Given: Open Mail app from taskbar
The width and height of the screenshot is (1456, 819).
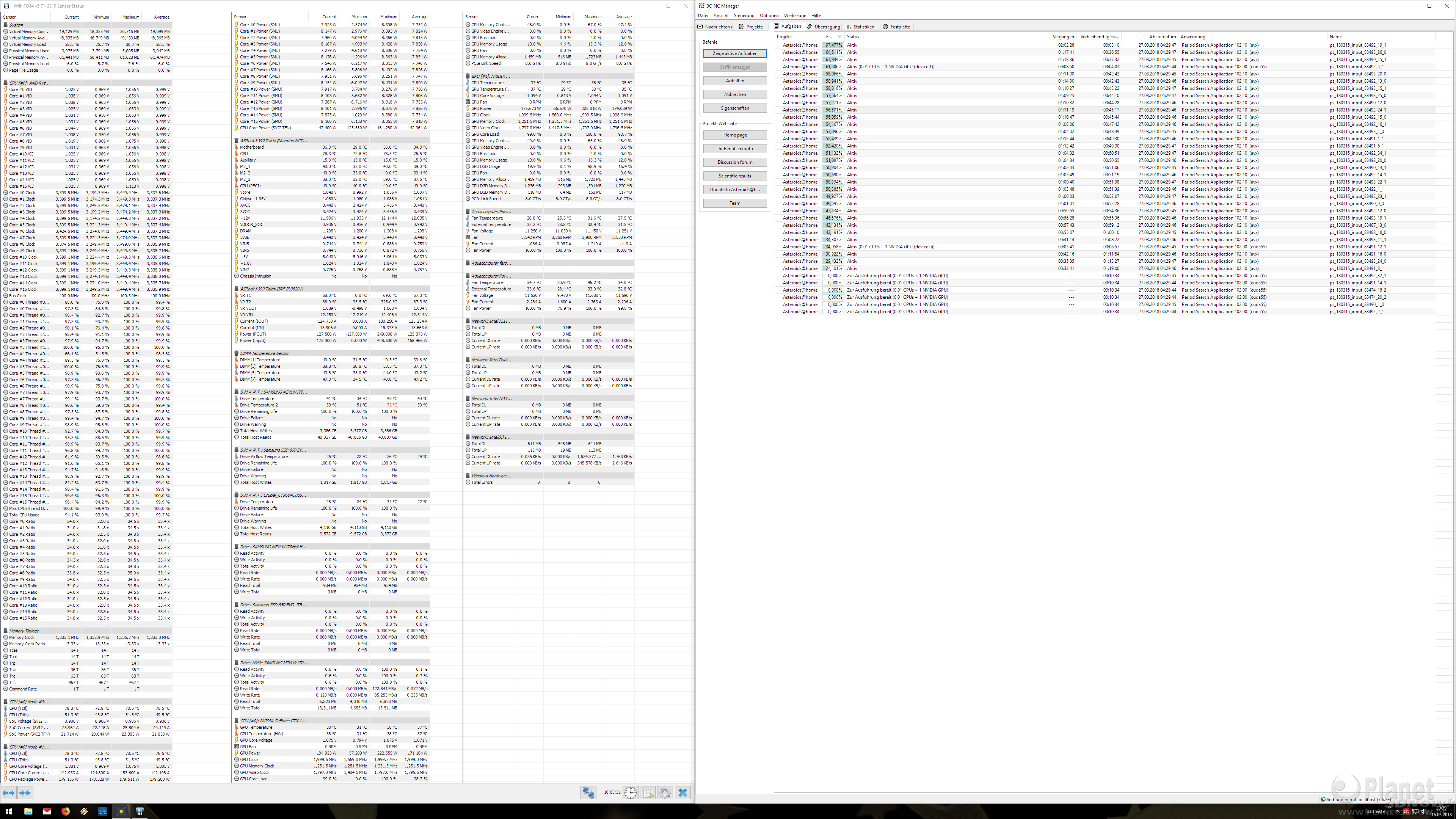Looking at the screenshot, I should (x=47, y=811).
